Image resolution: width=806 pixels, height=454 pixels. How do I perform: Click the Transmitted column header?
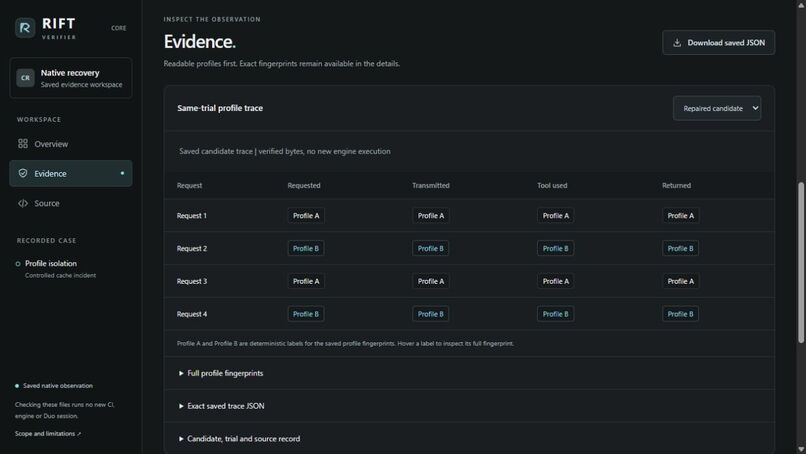click(431, 186)
